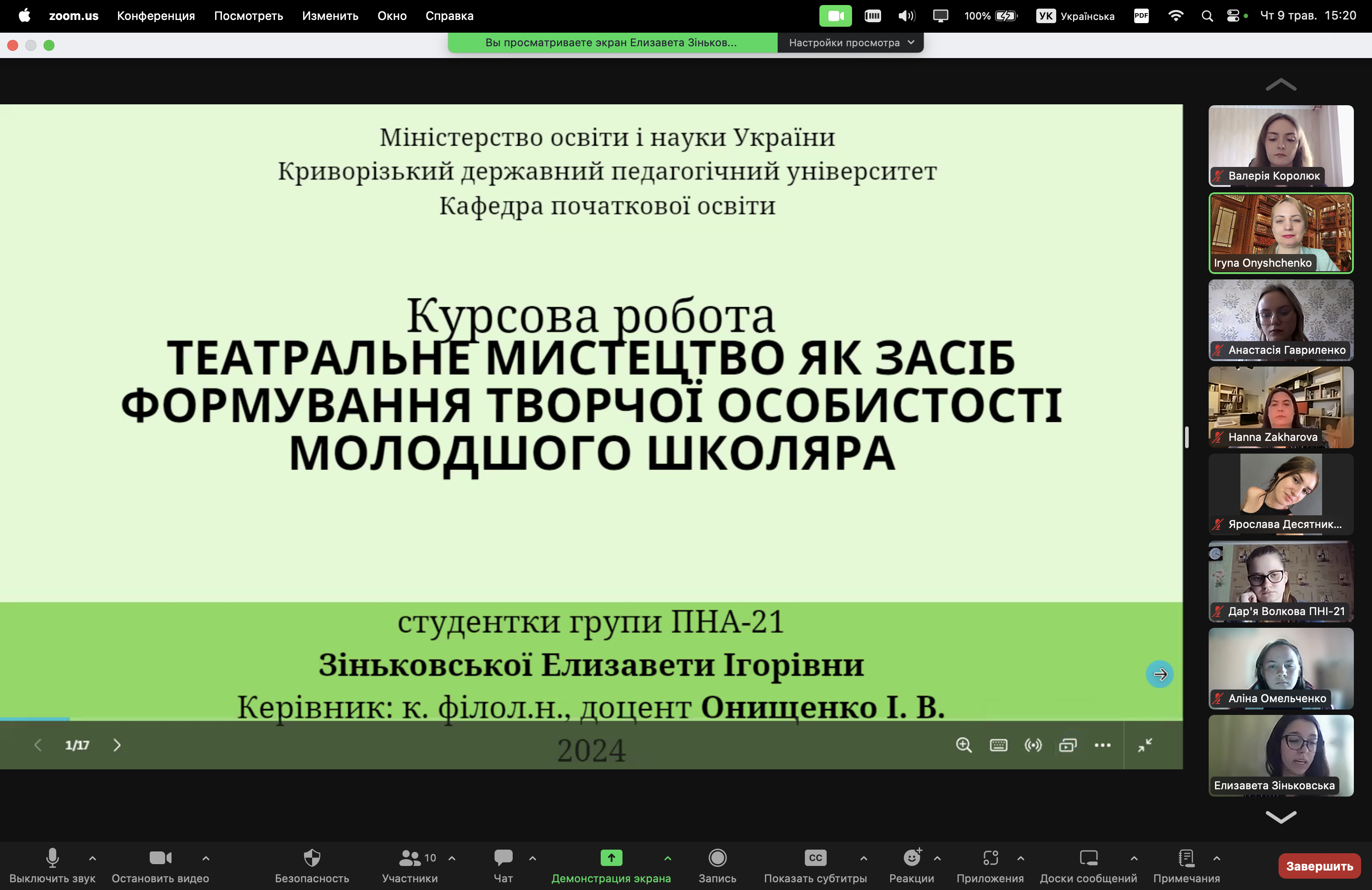This screenshot has height=890, width=1372.
Task: Click the red Завершить button
Action: [1319, 866]
